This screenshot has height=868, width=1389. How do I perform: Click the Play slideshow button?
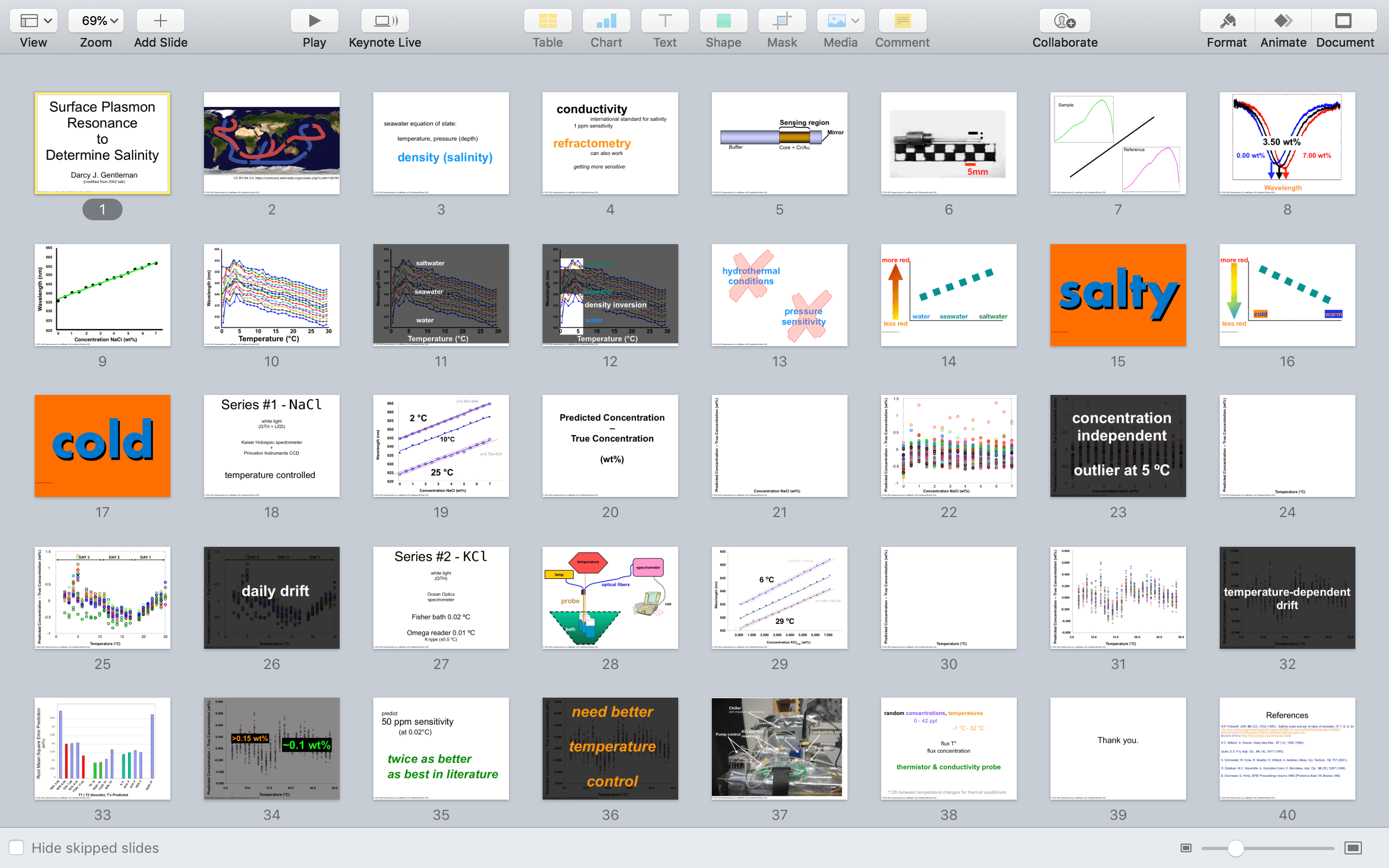314,21
